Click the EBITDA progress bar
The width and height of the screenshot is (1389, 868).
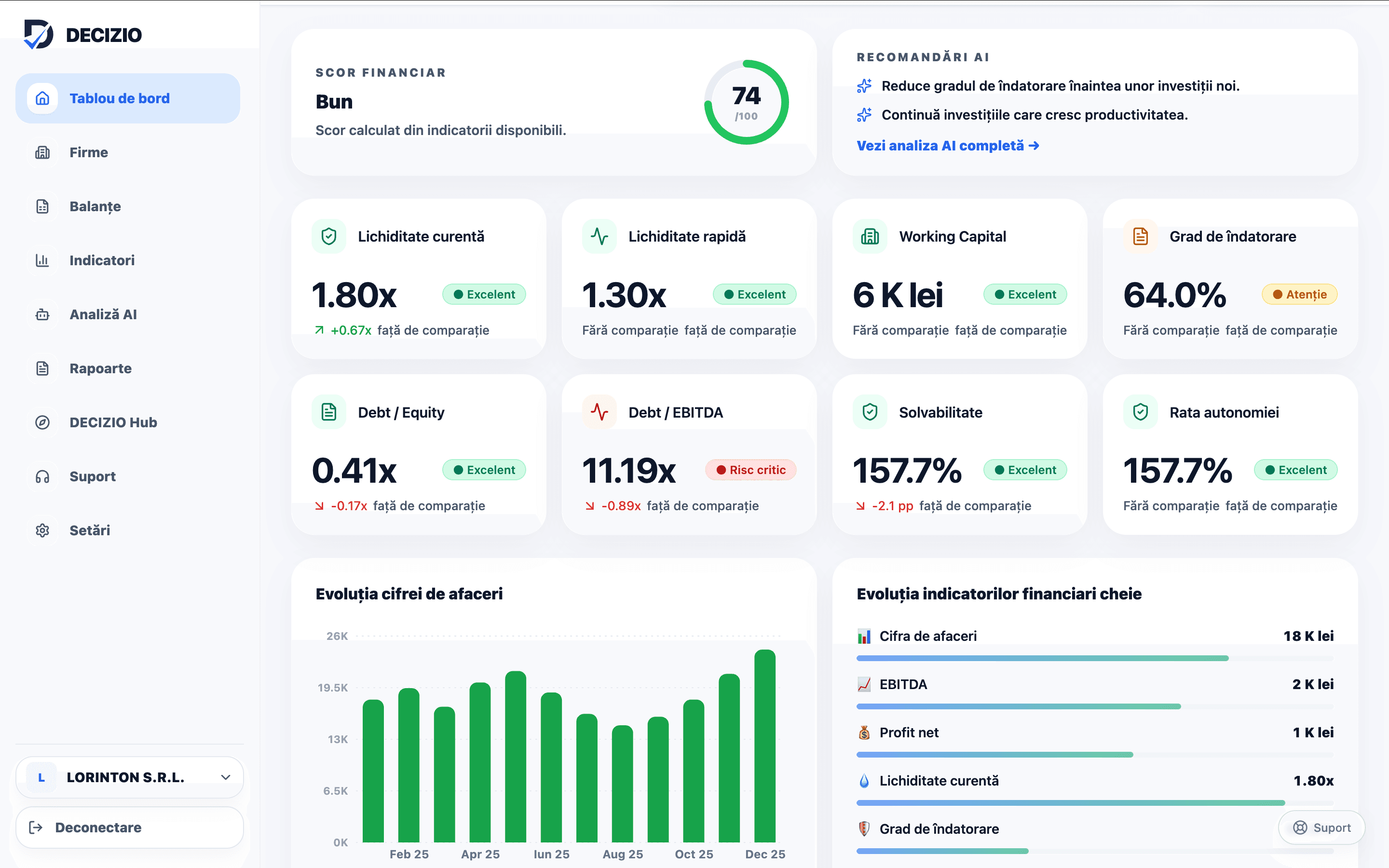(1094, 706)
